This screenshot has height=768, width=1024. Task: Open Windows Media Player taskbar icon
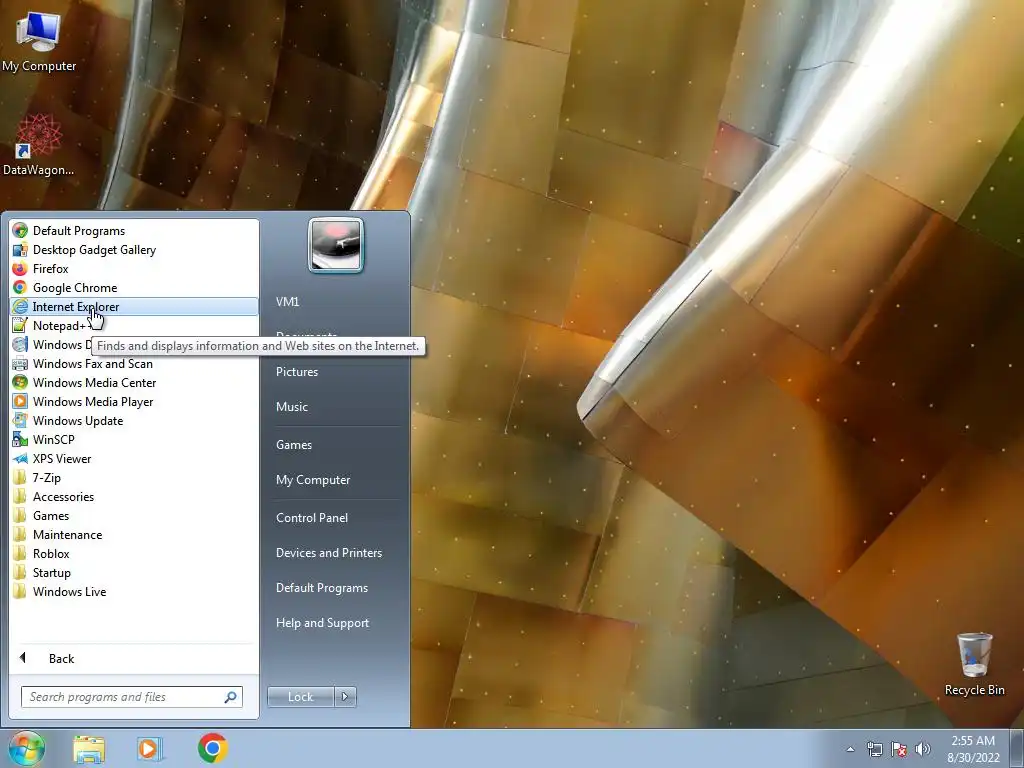[149, 749]
